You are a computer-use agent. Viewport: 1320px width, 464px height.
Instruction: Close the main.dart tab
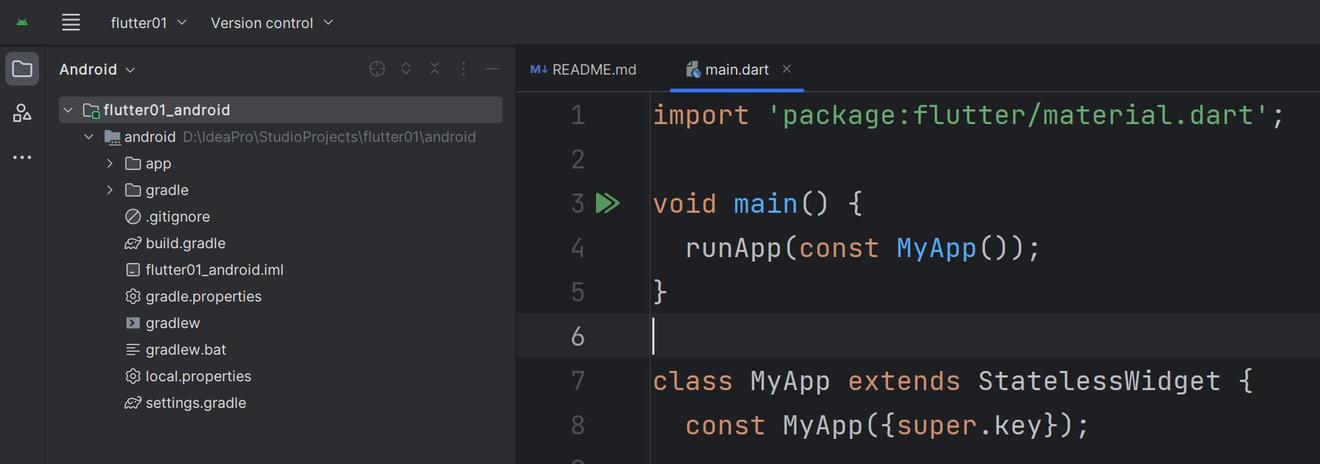pos(787,69)
